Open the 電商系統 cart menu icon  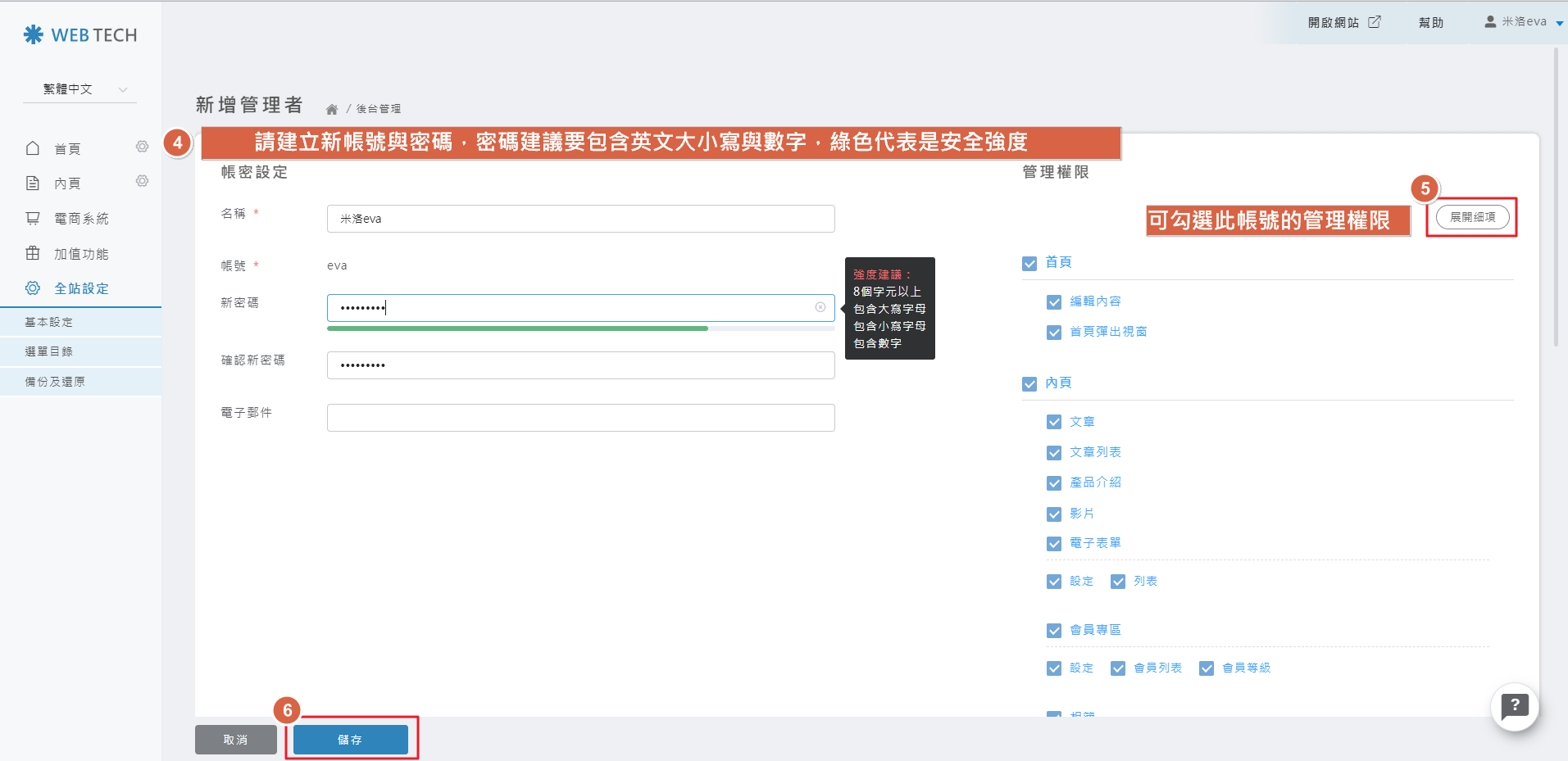tap(33, 218)
